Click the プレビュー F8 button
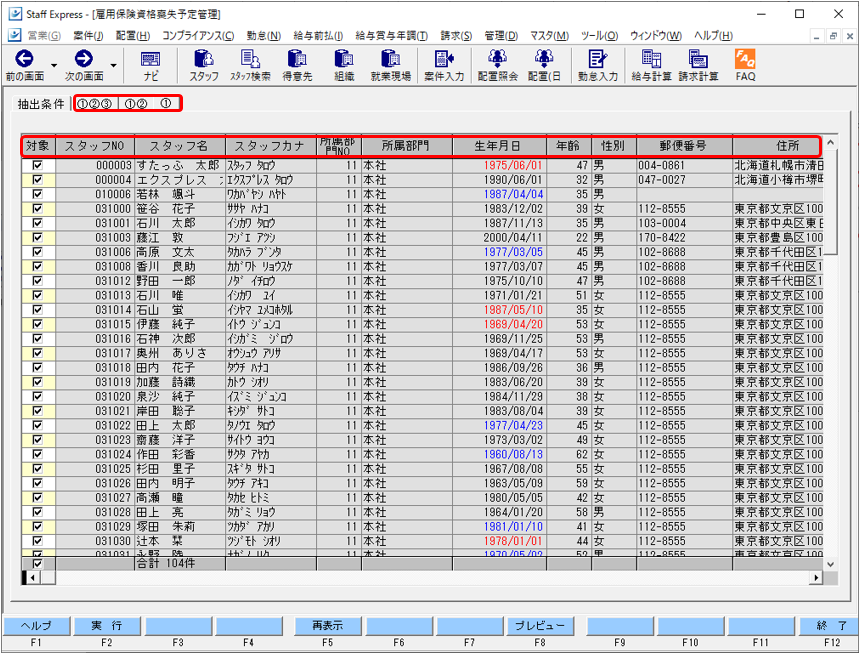860x654 pixels. (540, 625)
